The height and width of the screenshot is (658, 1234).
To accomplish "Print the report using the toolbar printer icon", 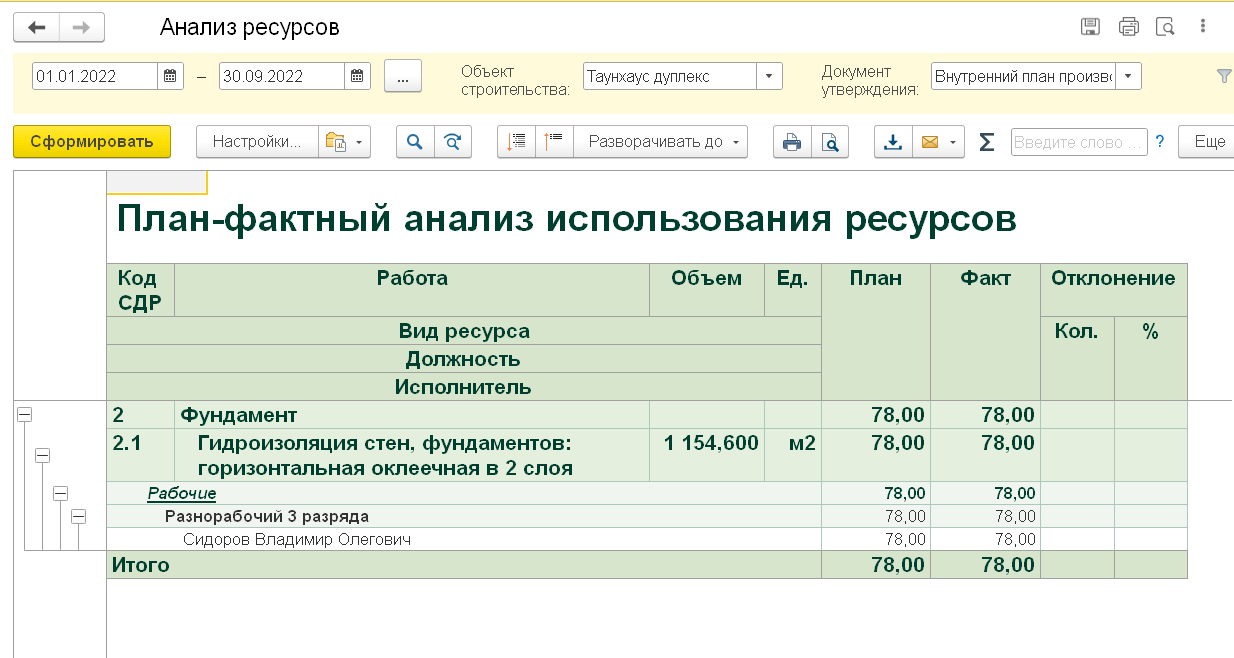I will point(792,142).
